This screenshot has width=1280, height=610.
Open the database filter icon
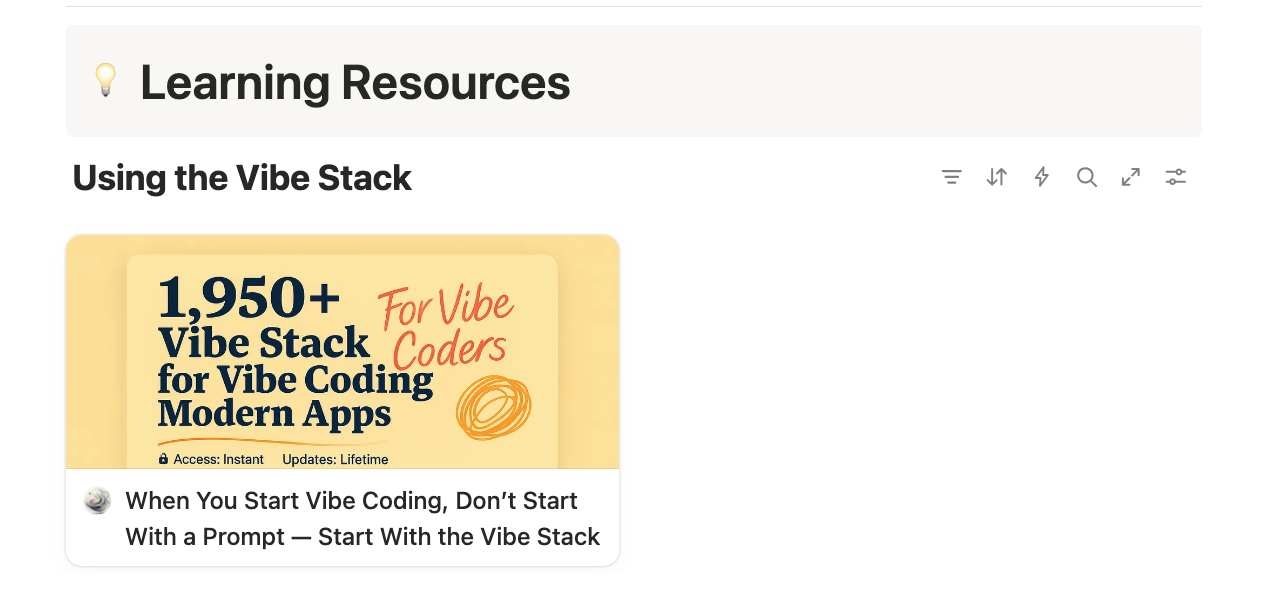(951, 177)
